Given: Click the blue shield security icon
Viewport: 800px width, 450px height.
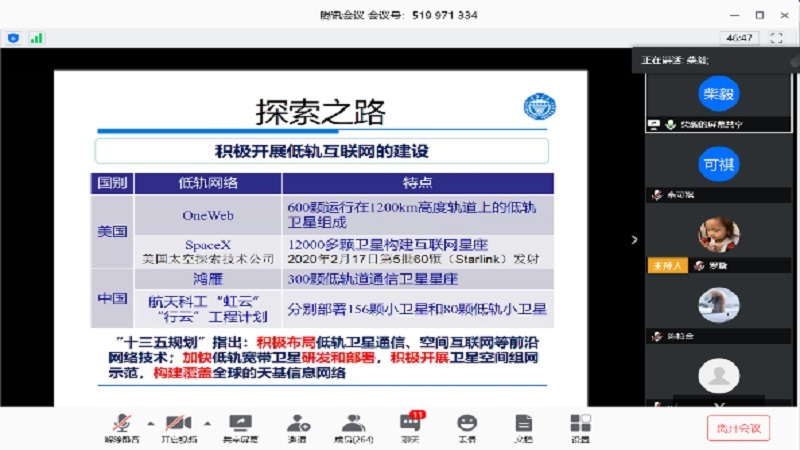Looking at the screenshot, I should [14, 38].
